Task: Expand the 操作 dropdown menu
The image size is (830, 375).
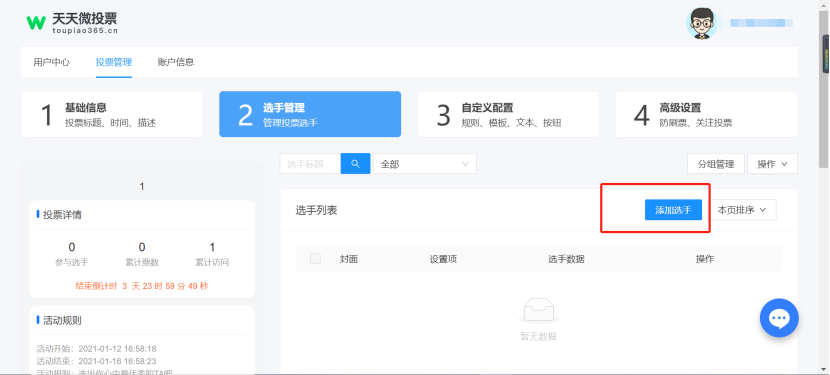Action: 772,164
